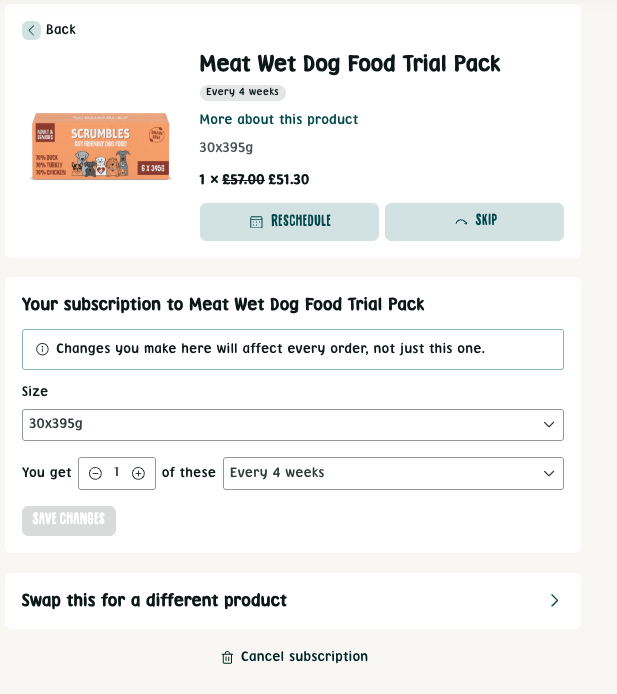This screenshot has height=694, width=617.
Task: Click the trash icon beside Cancel subscription
Action: click(x=227, y=658)
